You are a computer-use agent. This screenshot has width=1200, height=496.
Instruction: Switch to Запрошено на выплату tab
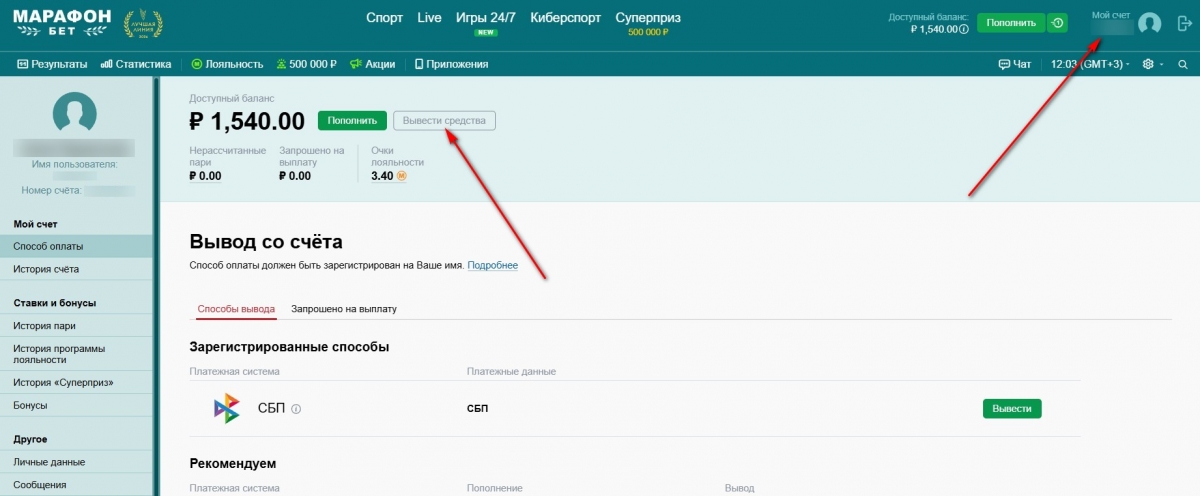click(344, 309)
